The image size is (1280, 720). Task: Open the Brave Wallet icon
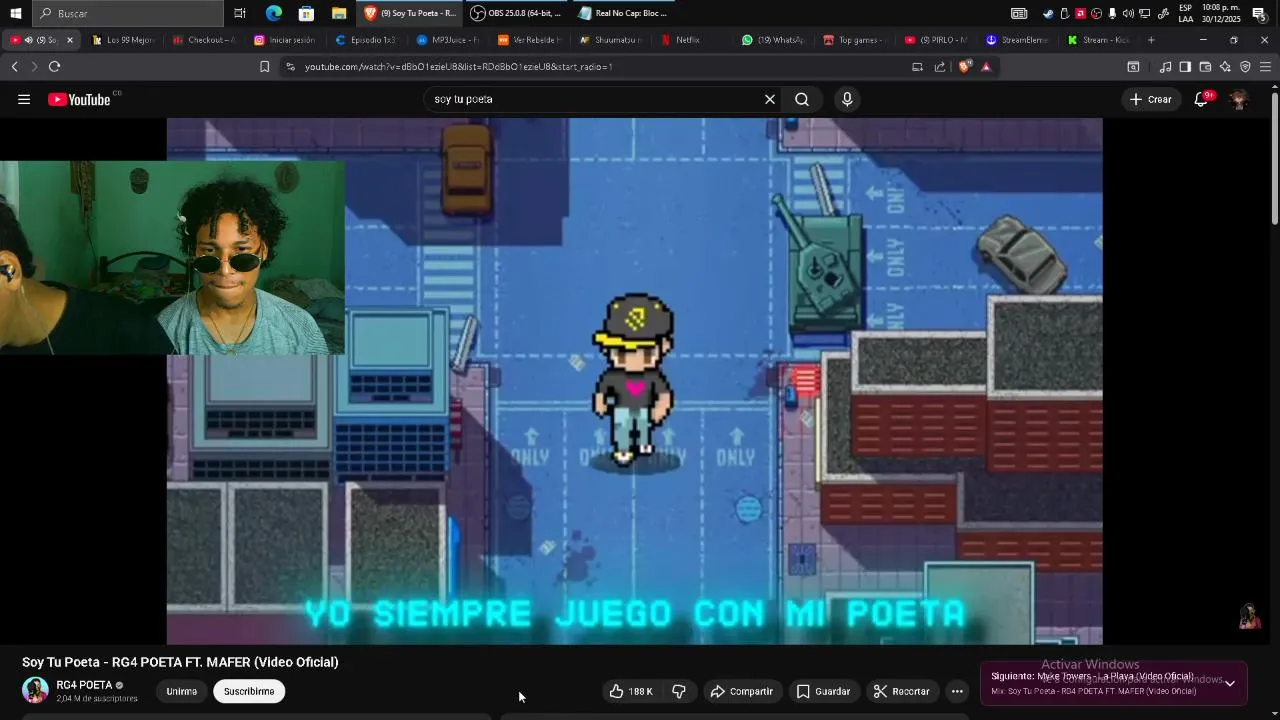click(x=1205, y=67)
